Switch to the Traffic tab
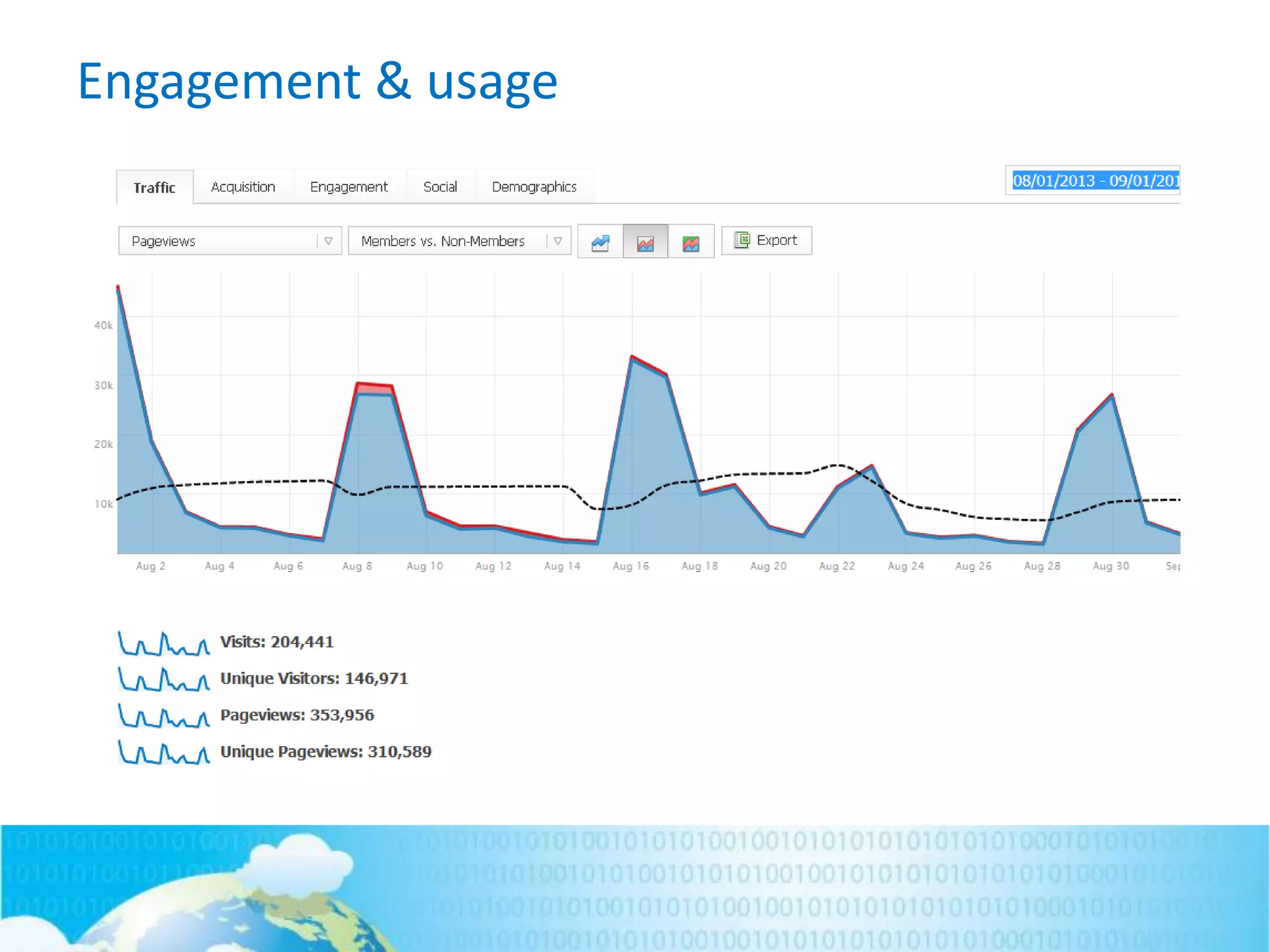Viewport: 1270px width, 952px height. tap(154, 187)
